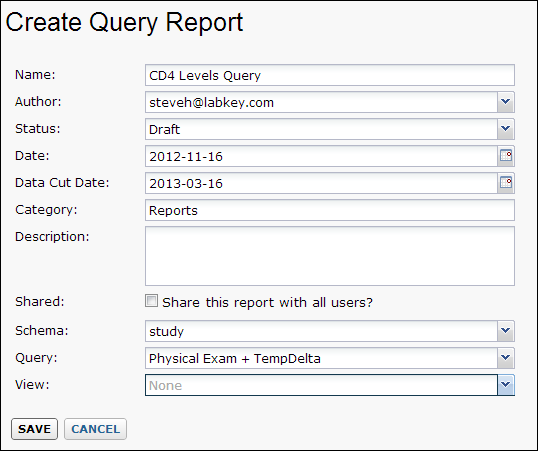Select the Author field showing steveh@labkey.com
Viewport: 538px width, 451px height.
point(321,102)
